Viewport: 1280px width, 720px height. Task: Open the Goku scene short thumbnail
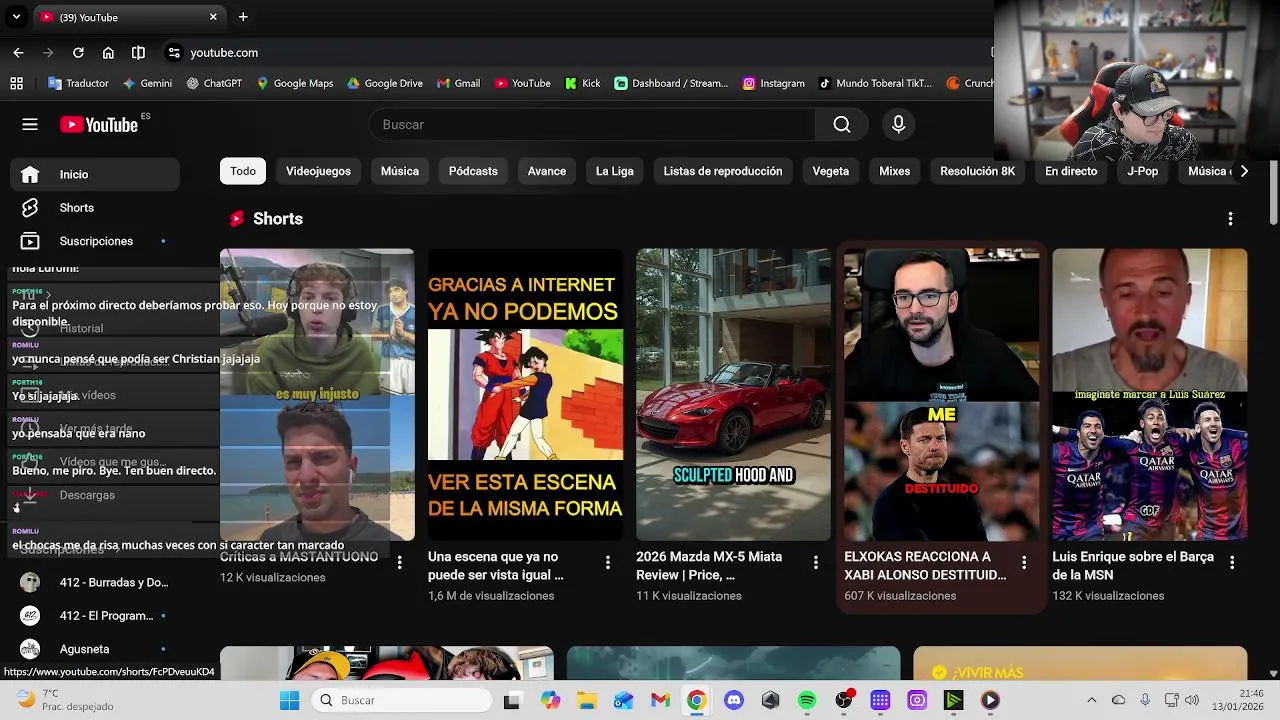point(525,395)
